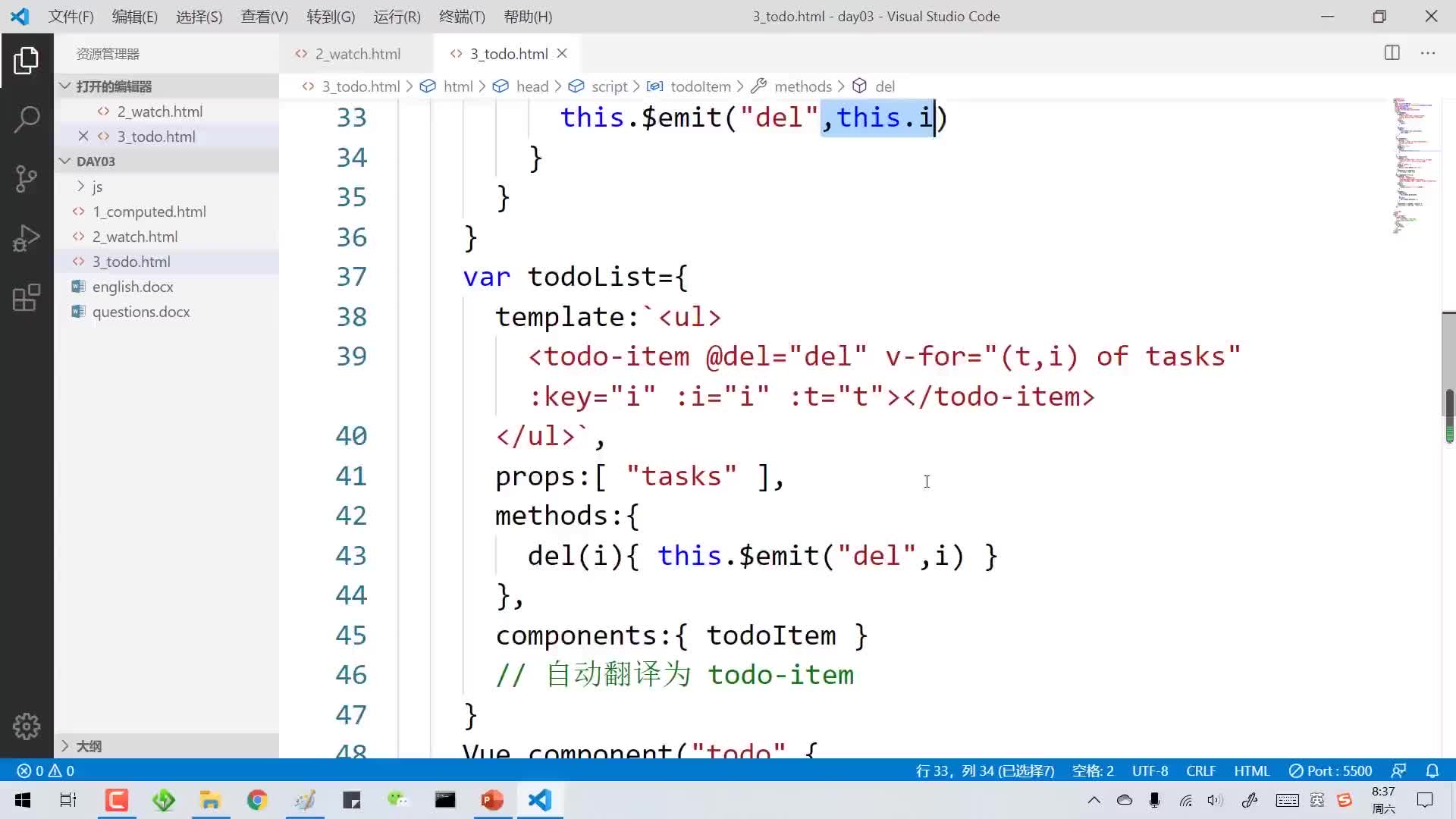Select the Settings gear icon in sidebar

click(x=27, y=726)
